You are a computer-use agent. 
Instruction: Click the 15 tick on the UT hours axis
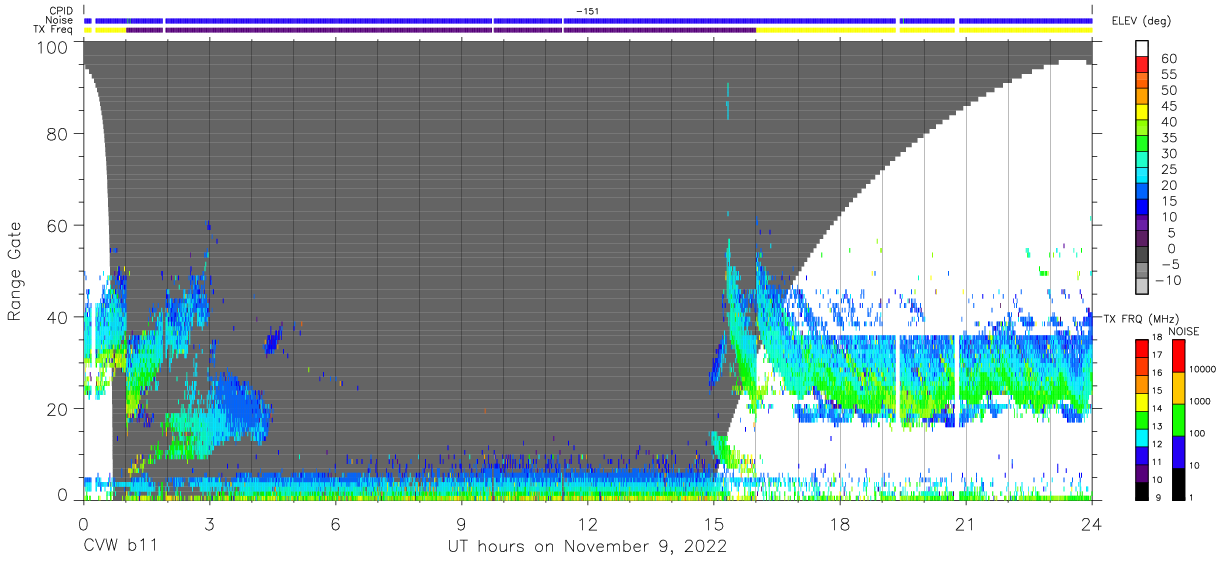[713, 523]
